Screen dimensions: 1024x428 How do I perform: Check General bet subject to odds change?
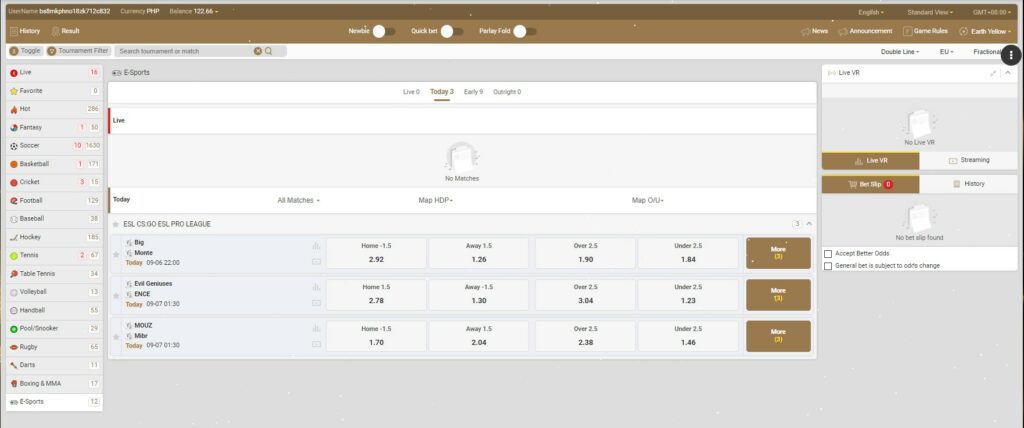tap(828, 266)
